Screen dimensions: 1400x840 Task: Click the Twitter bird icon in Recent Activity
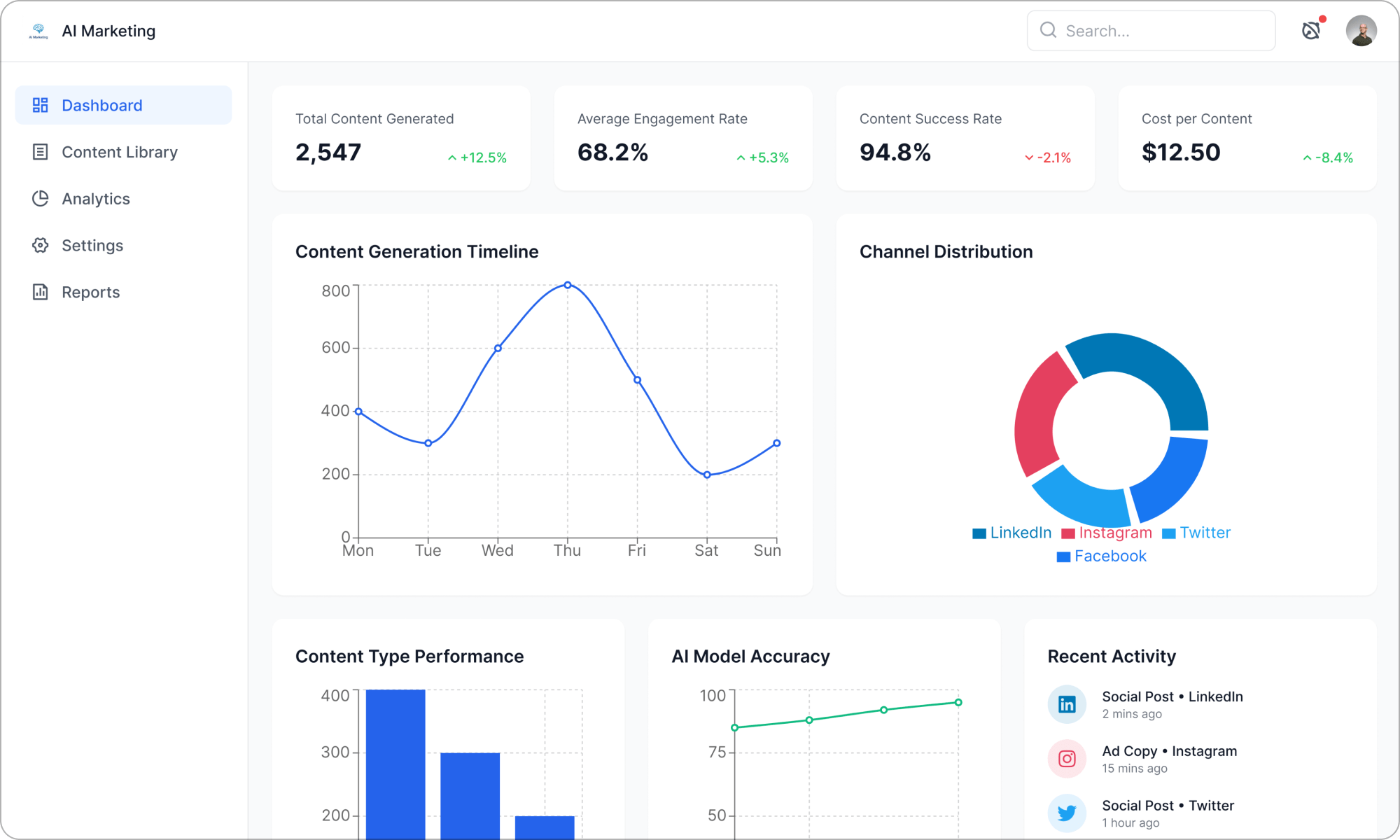pyautogui.click(x=1067, y=813)
